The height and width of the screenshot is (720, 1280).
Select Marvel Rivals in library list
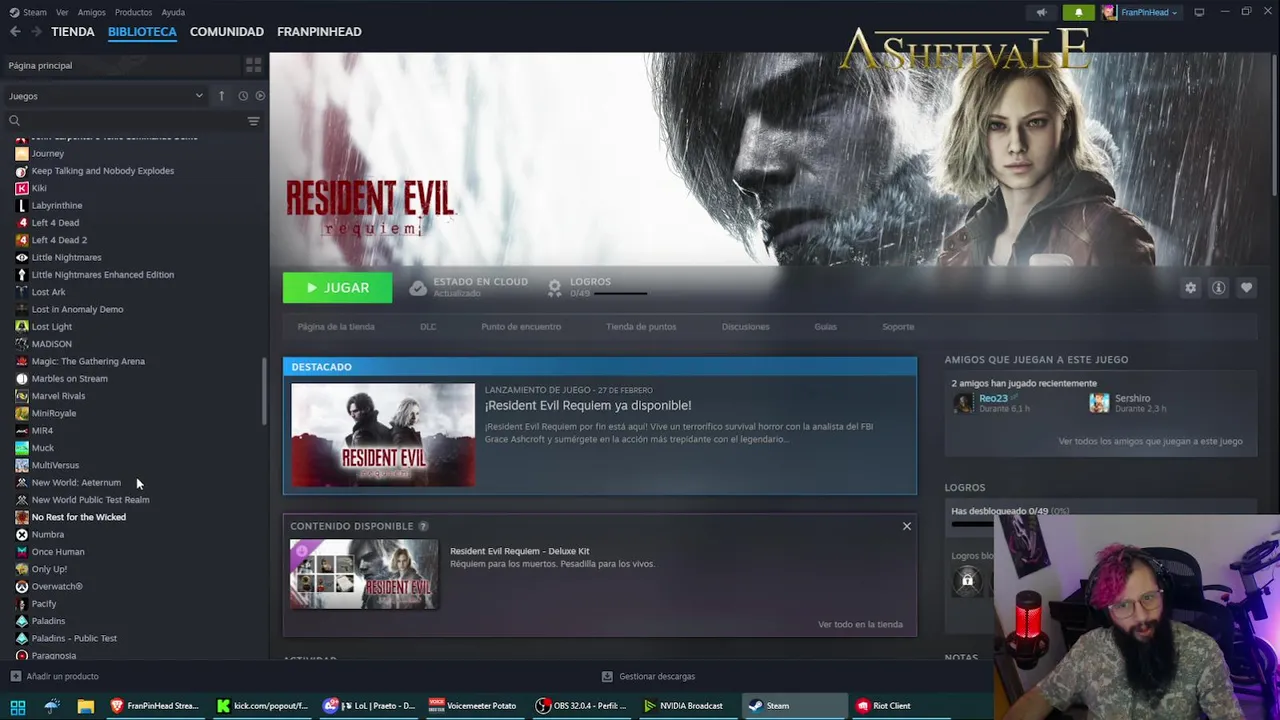(58, 396)
